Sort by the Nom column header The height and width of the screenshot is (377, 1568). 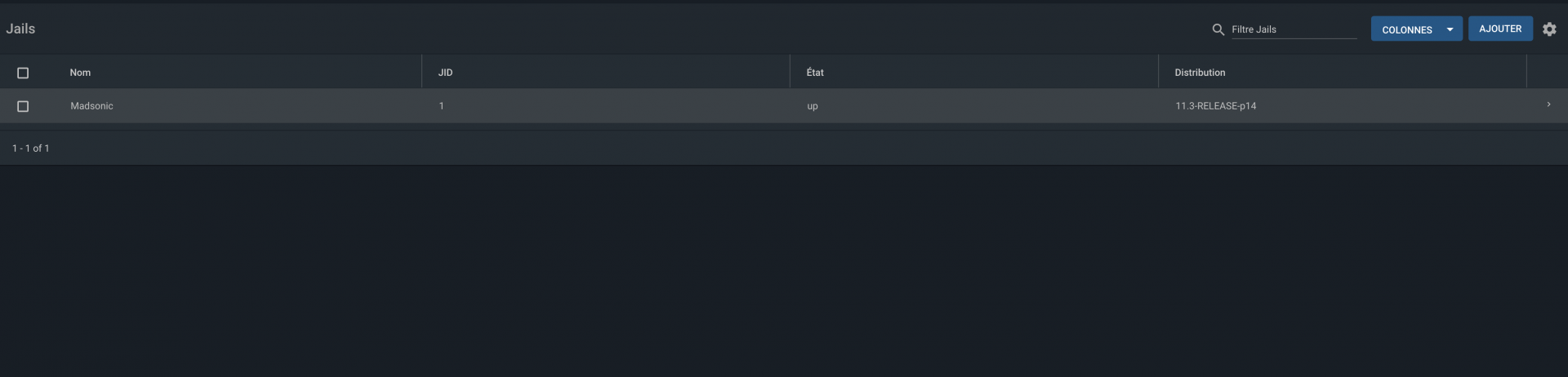(x=80, y=73)
